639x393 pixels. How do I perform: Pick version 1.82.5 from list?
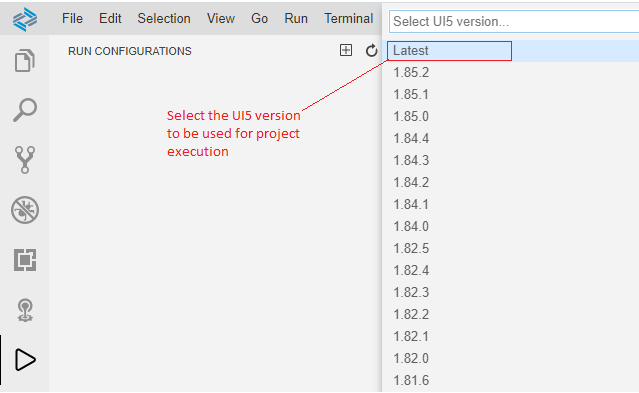(x=511, y=248)
